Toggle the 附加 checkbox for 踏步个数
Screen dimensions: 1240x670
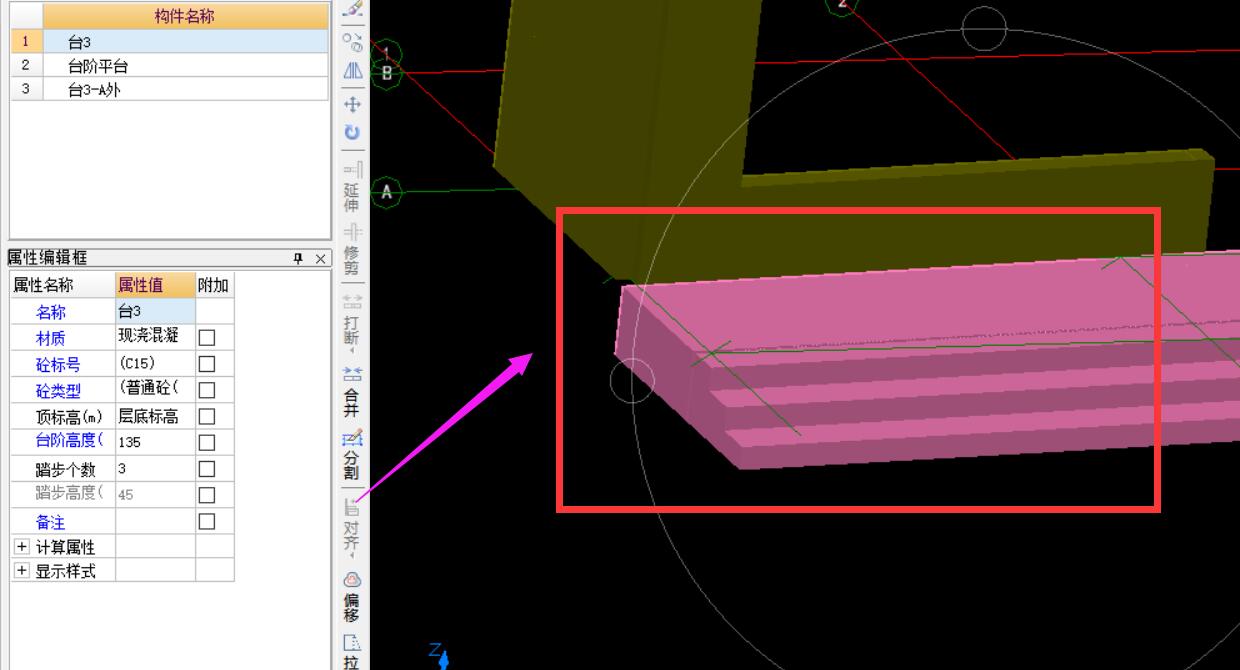tap(207, 468)
